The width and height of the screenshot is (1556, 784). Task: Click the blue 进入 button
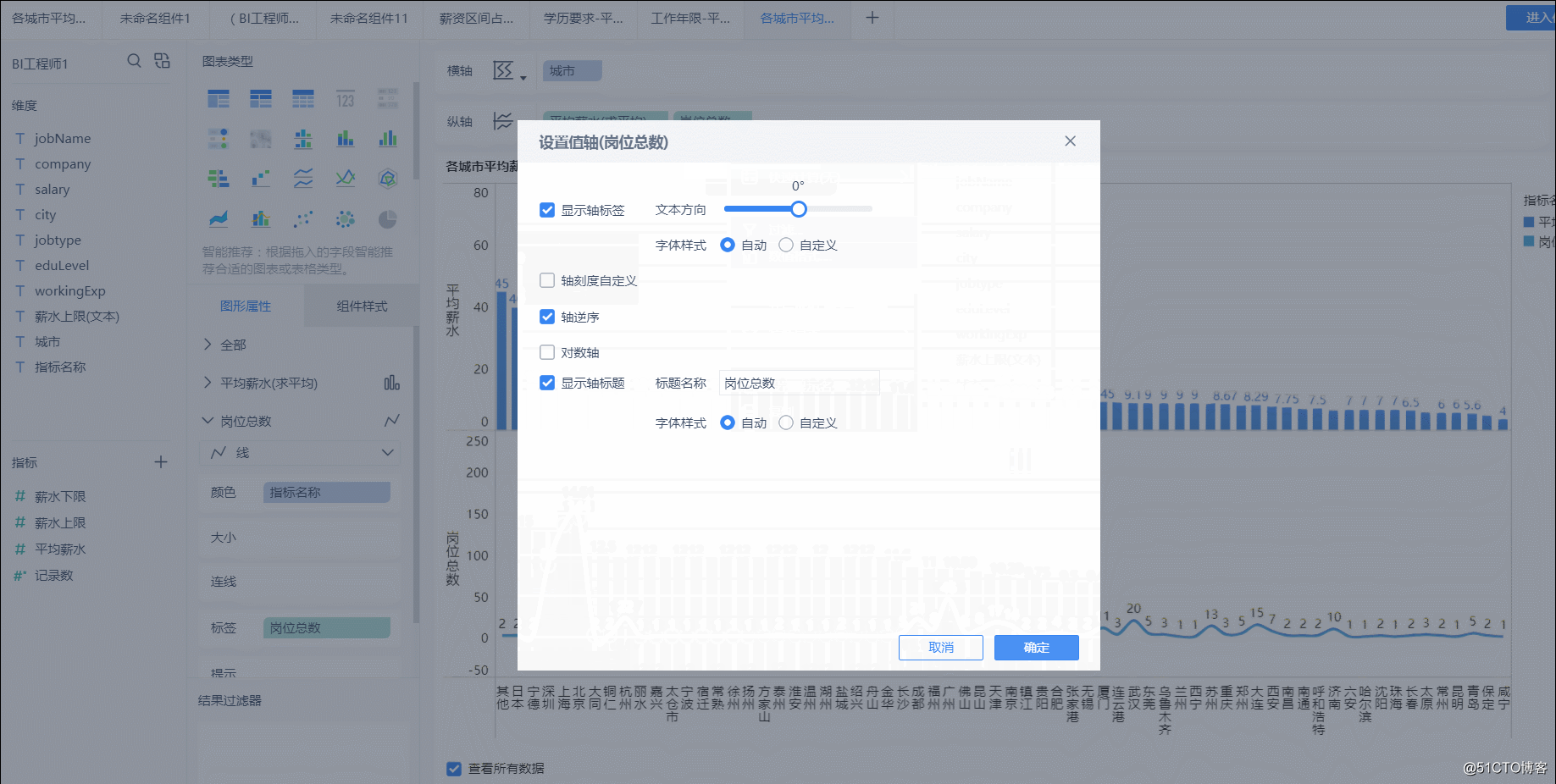pyautogui.click(x=1531, y=17)
